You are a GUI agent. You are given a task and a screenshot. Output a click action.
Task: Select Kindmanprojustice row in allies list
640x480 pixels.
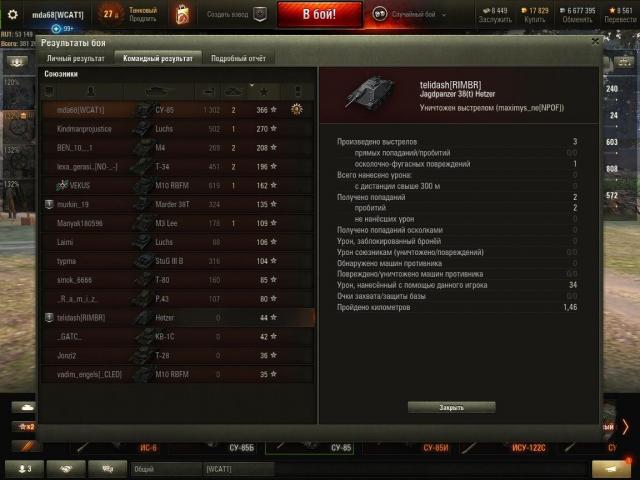[178, 129]
